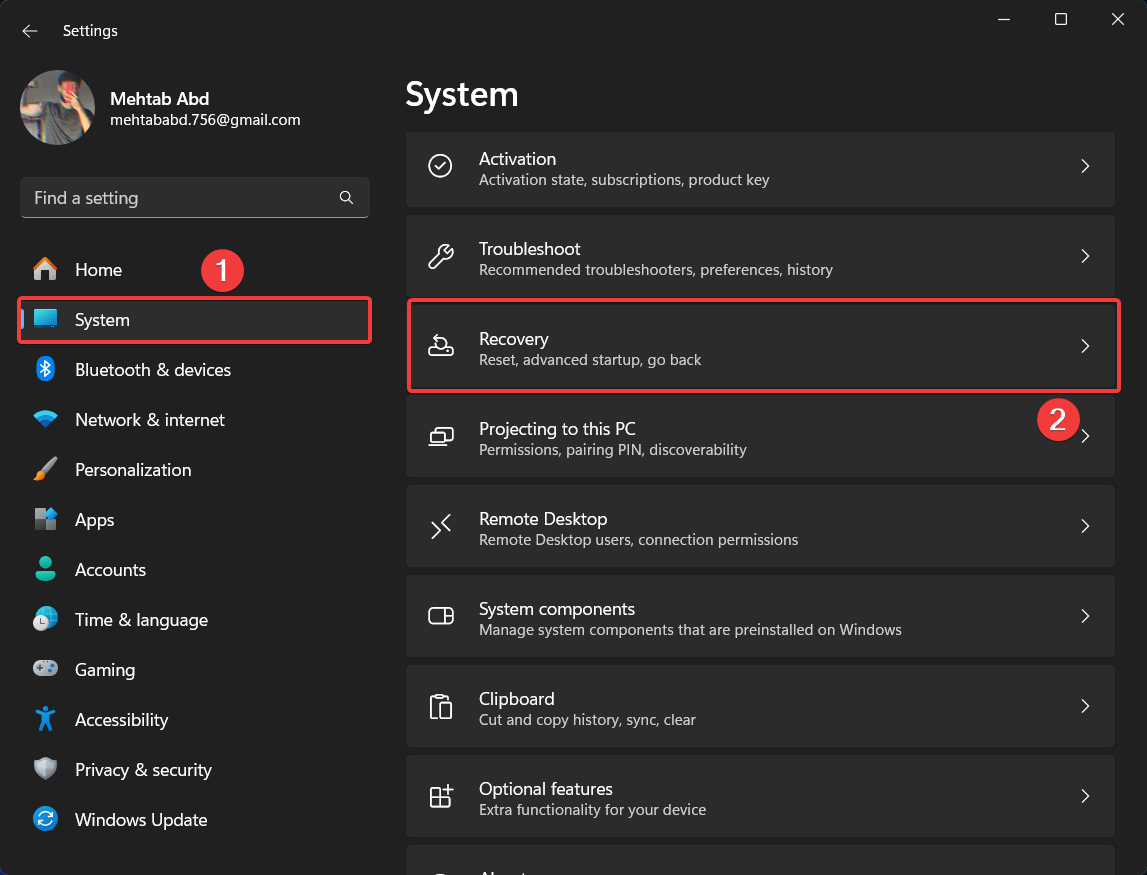Image resolution: width=1147 pixels, height=875 pixels.
Task: Click the Projecting to this PC icon
Action: [440, 436]
